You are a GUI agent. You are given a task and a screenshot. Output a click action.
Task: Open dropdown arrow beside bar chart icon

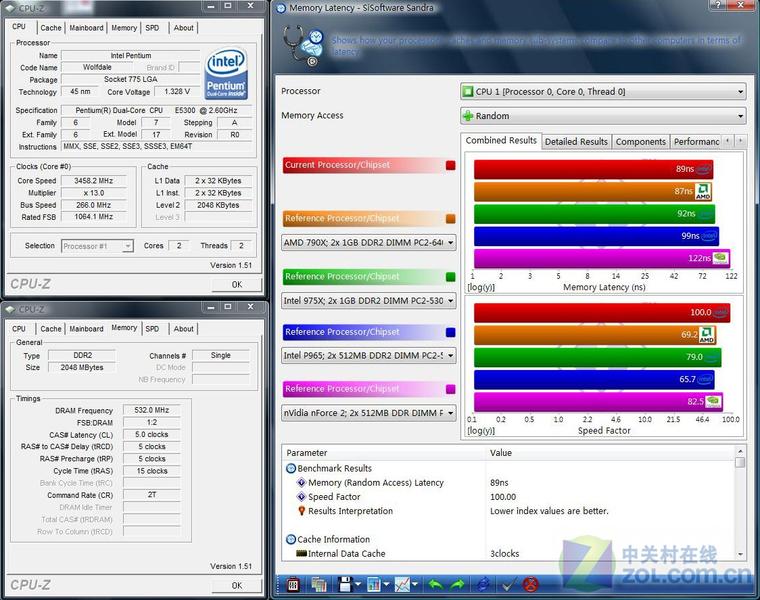point(386,584)
